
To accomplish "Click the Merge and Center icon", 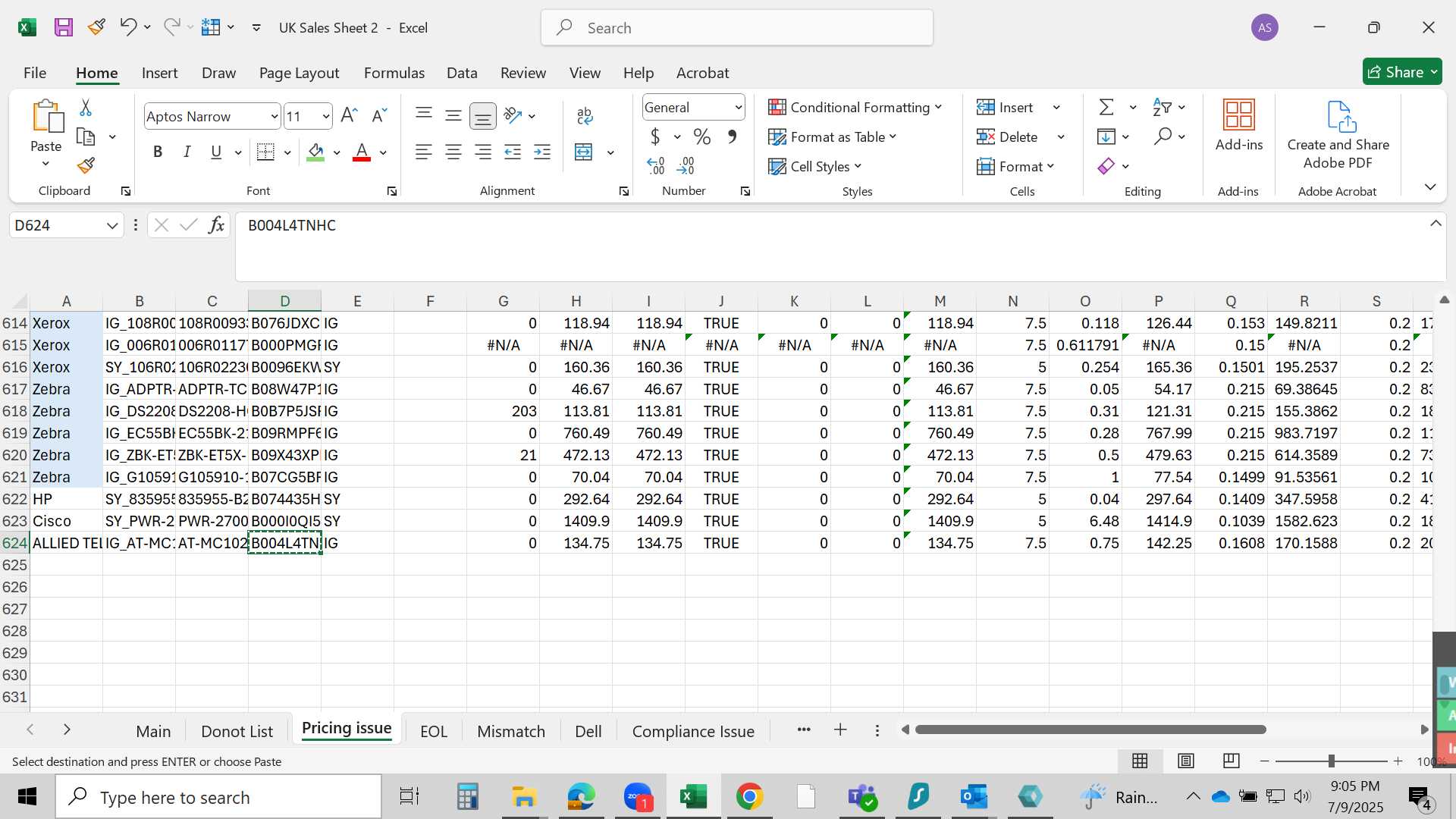I will coord(584,152).
